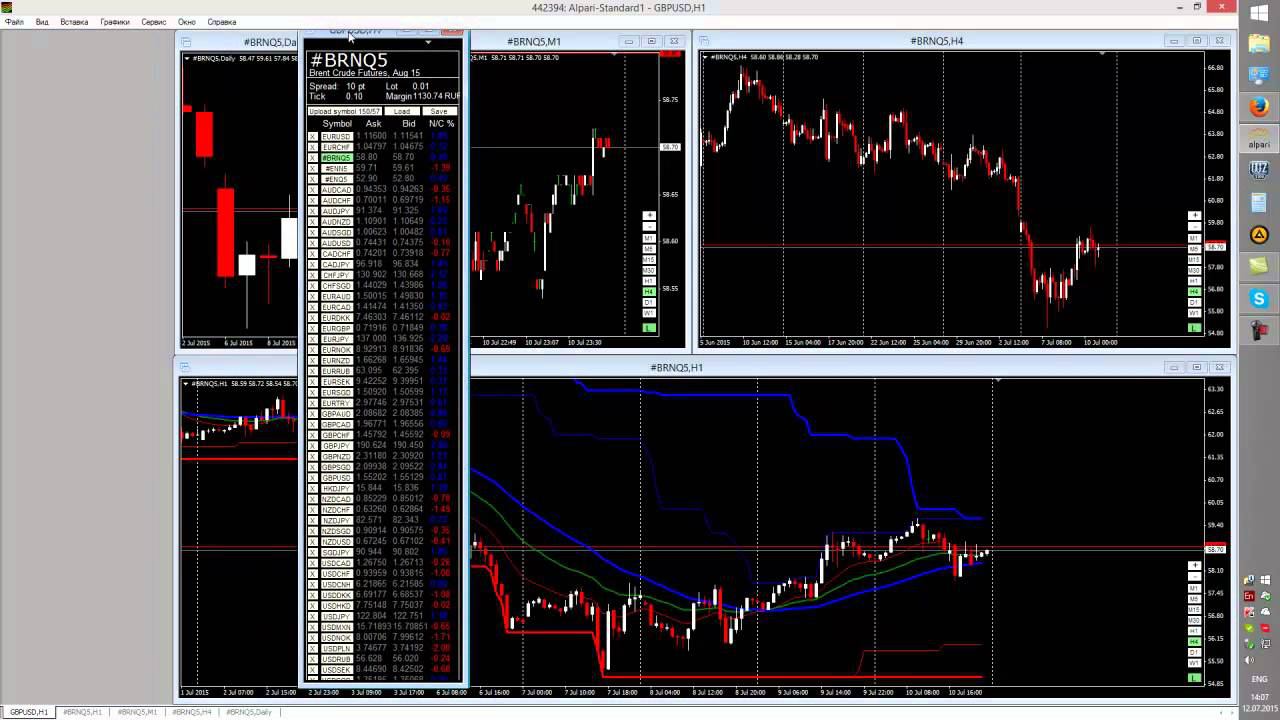Switch bottom H1 chart to H4 timeframe
1280x720 pixels.
coord(1194,641)
